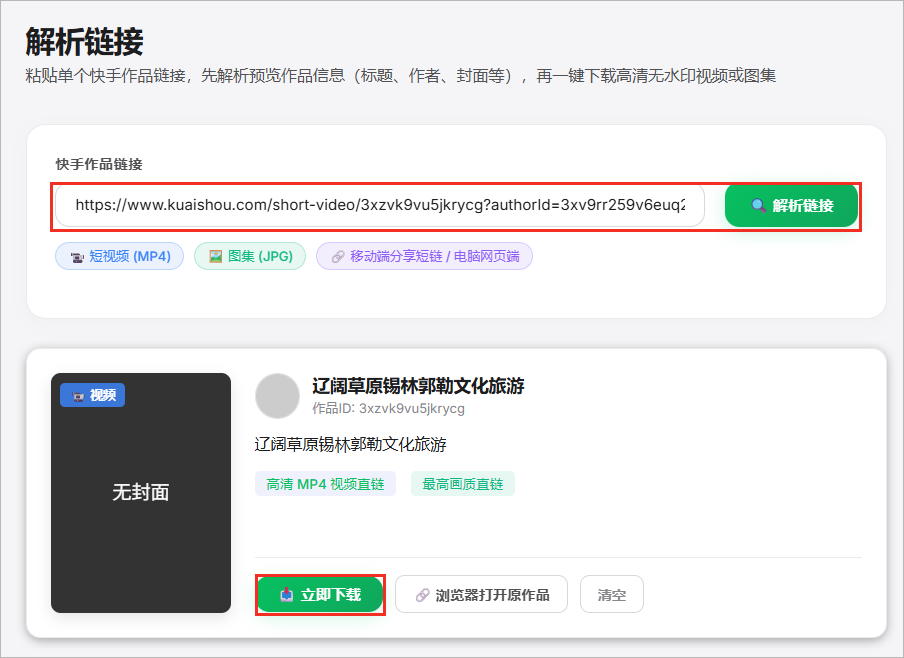This screenshot has width=904, height=658.
Task: Click the 快手作品链接 field label
Action: (99, 164)
